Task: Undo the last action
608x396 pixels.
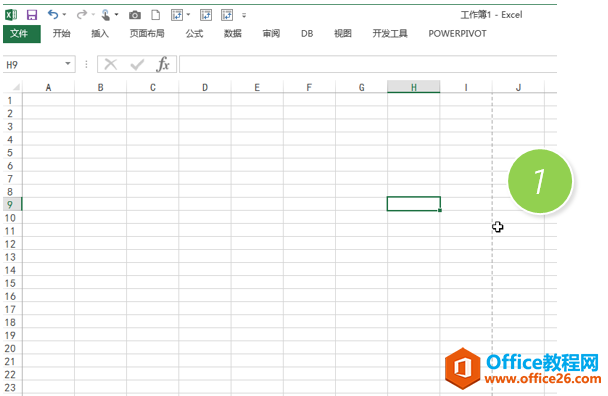Action: [53, 15]
